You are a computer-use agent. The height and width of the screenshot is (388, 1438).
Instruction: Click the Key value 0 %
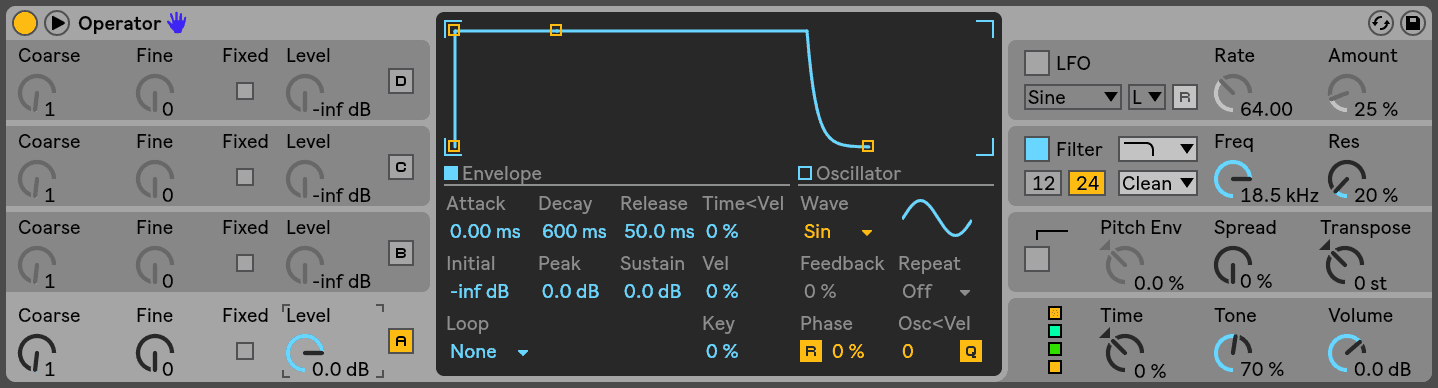point(722,352)
